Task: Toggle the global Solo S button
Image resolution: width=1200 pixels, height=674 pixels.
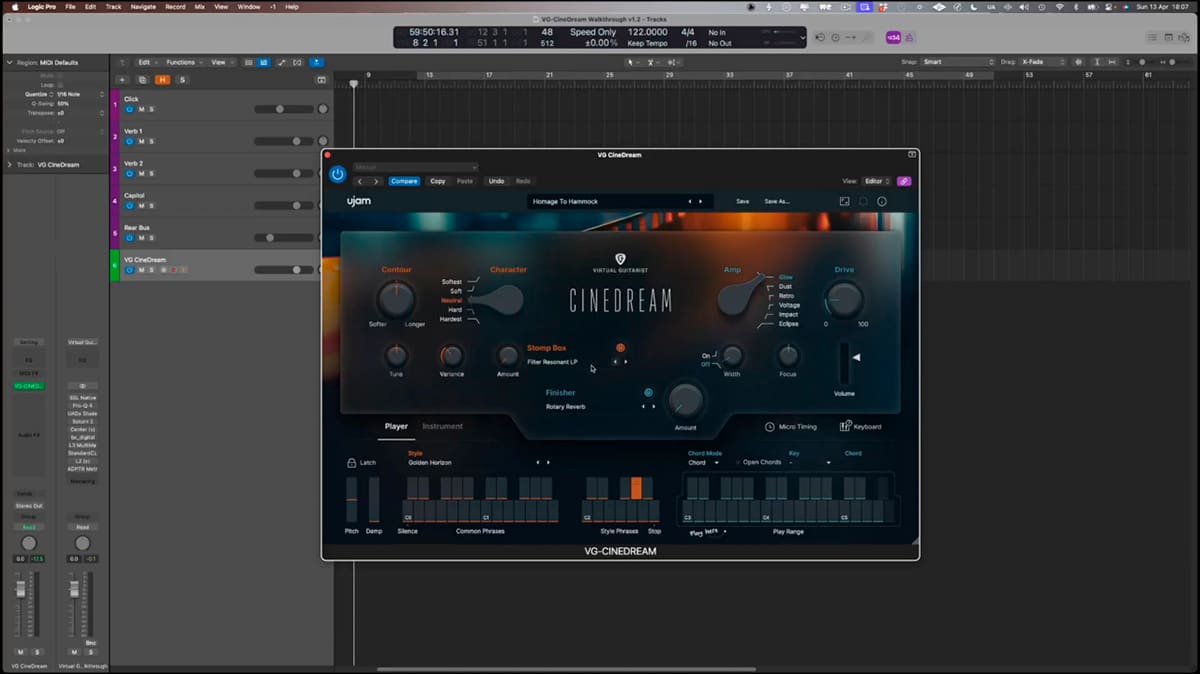Action: click(x=182, y=79)
